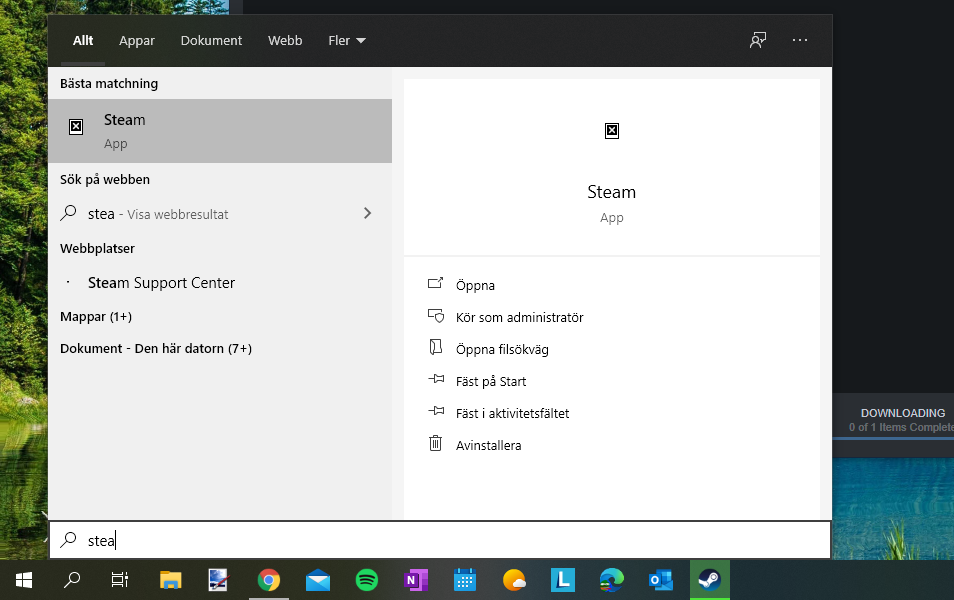Screen dimensions: 954x600
Task: Launch Spotify from the taskbar
Action: 367,580
